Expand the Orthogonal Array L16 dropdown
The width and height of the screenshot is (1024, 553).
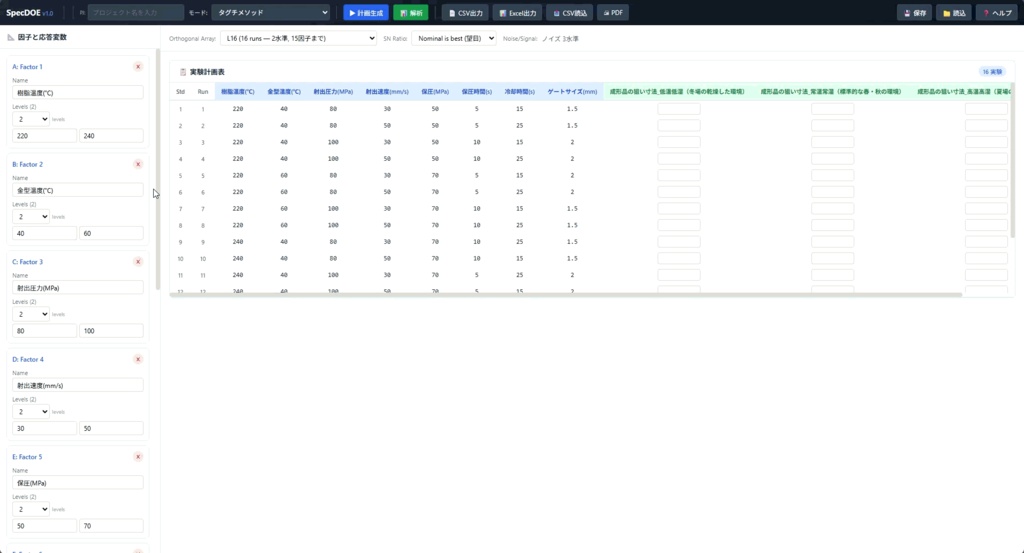298,39
